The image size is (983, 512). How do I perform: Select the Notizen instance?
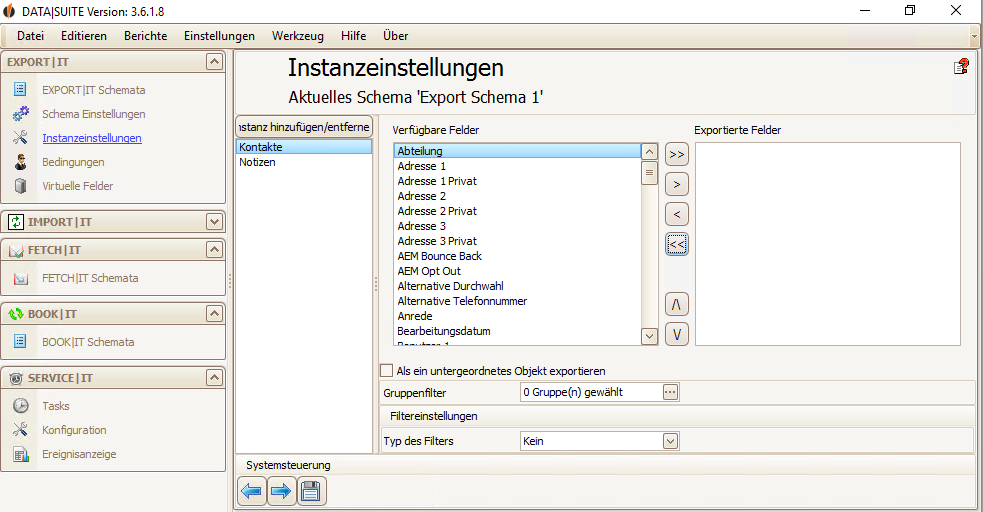point(304,162)
